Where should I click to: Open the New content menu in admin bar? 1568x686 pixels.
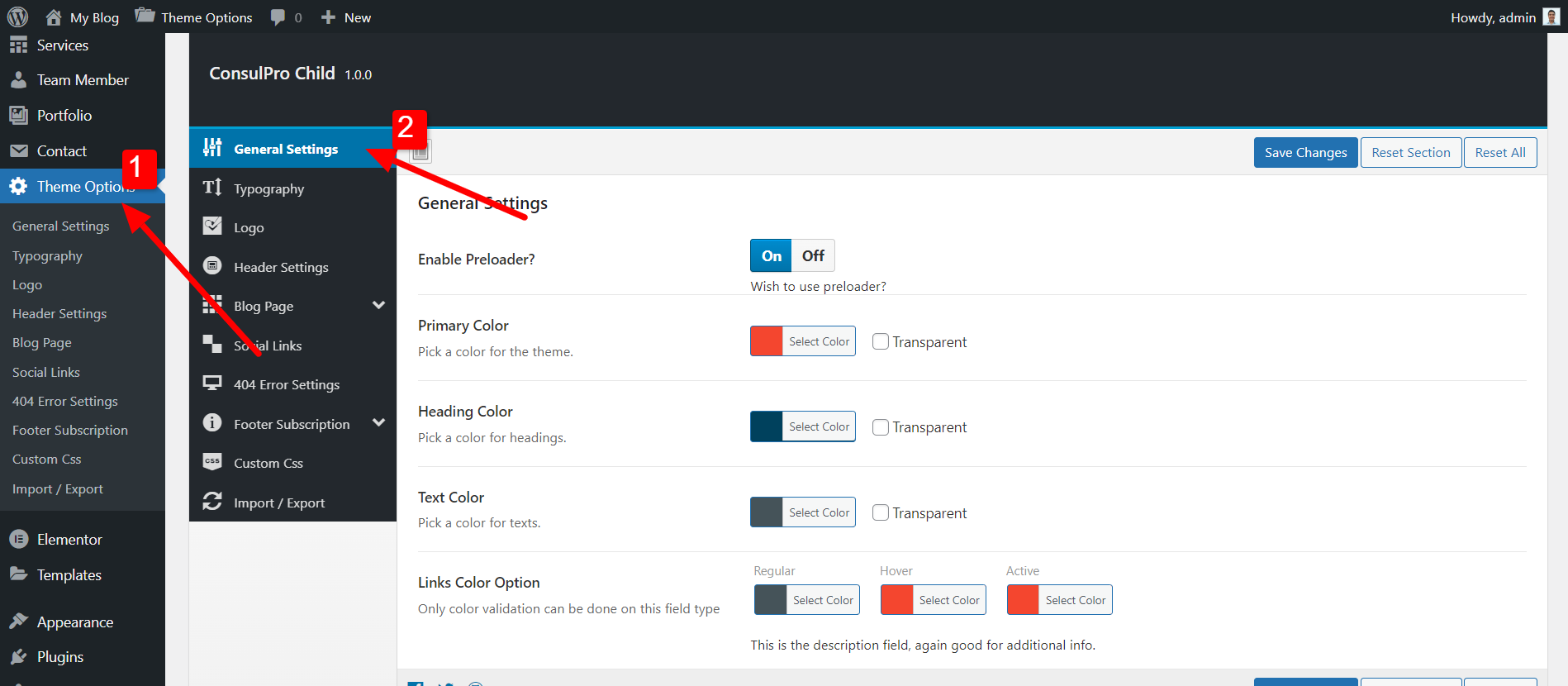tap(346, 17)
